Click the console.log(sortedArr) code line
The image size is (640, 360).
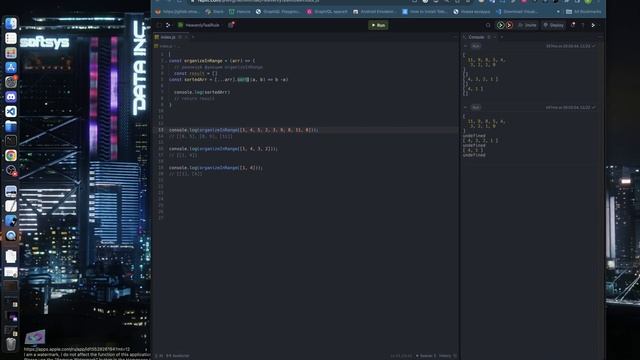[x=202, y=92]
